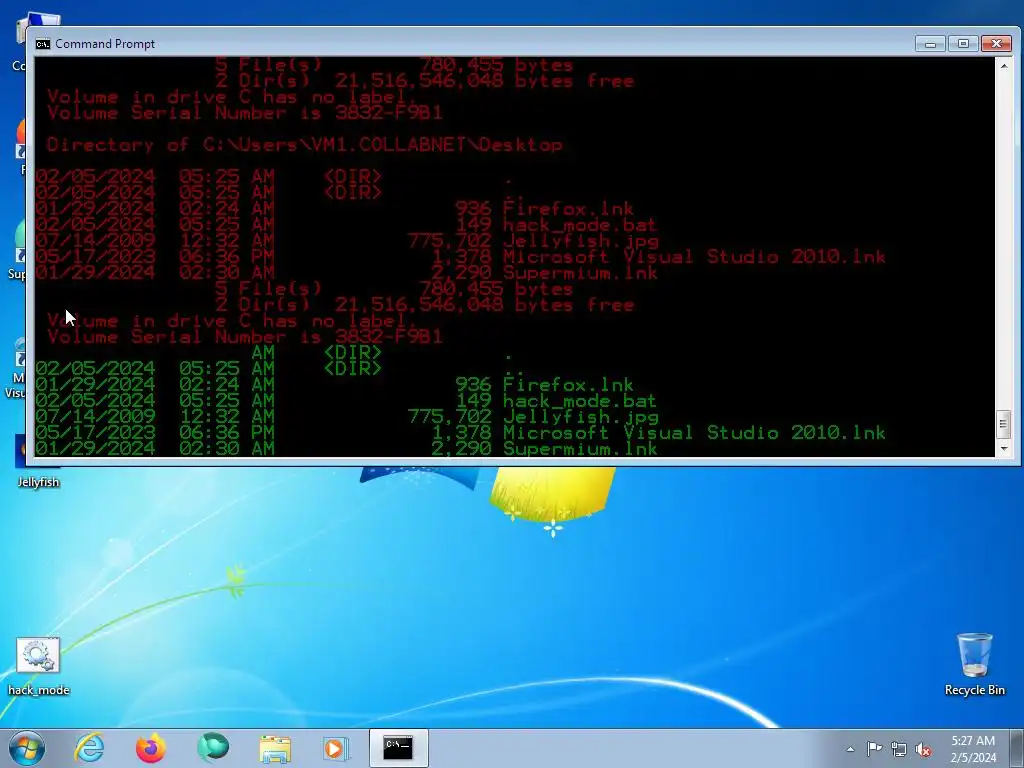The width and height of the screenshot is (1024, 768).
Task: Click green 'Microsoft Visual Studio 2010.lnk' text
Action: click(694, 433)
